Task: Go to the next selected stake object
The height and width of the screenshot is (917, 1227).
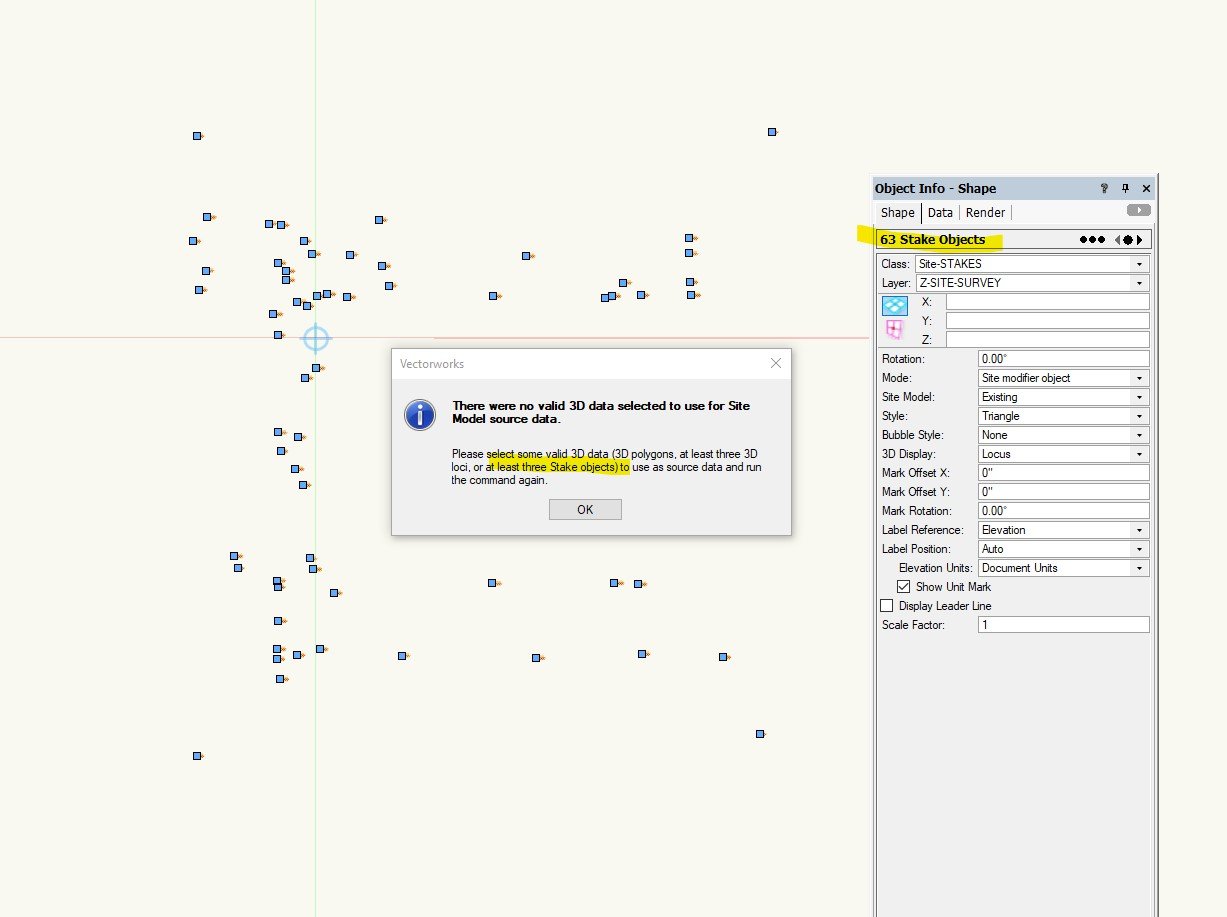Action: (x=1140, y=240)
